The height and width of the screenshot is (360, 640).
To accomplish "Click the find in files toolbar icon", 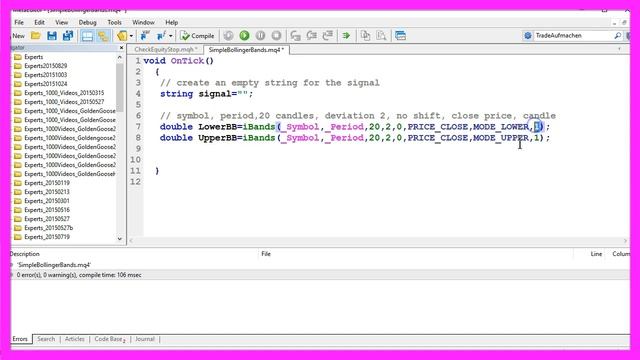I will [x=381, y=36].
